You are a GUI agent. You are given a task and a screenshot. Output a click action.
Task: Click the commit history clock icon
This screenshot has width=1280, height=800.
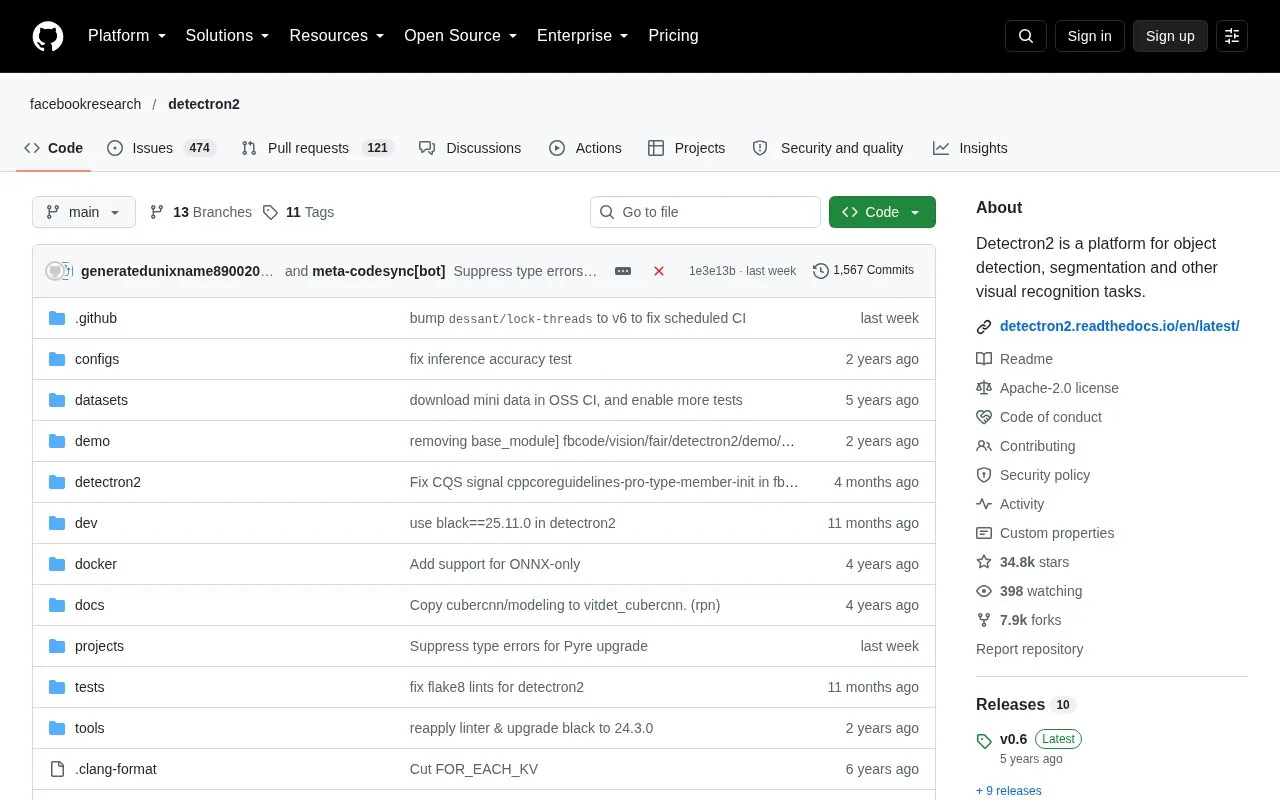pos(821,271)
